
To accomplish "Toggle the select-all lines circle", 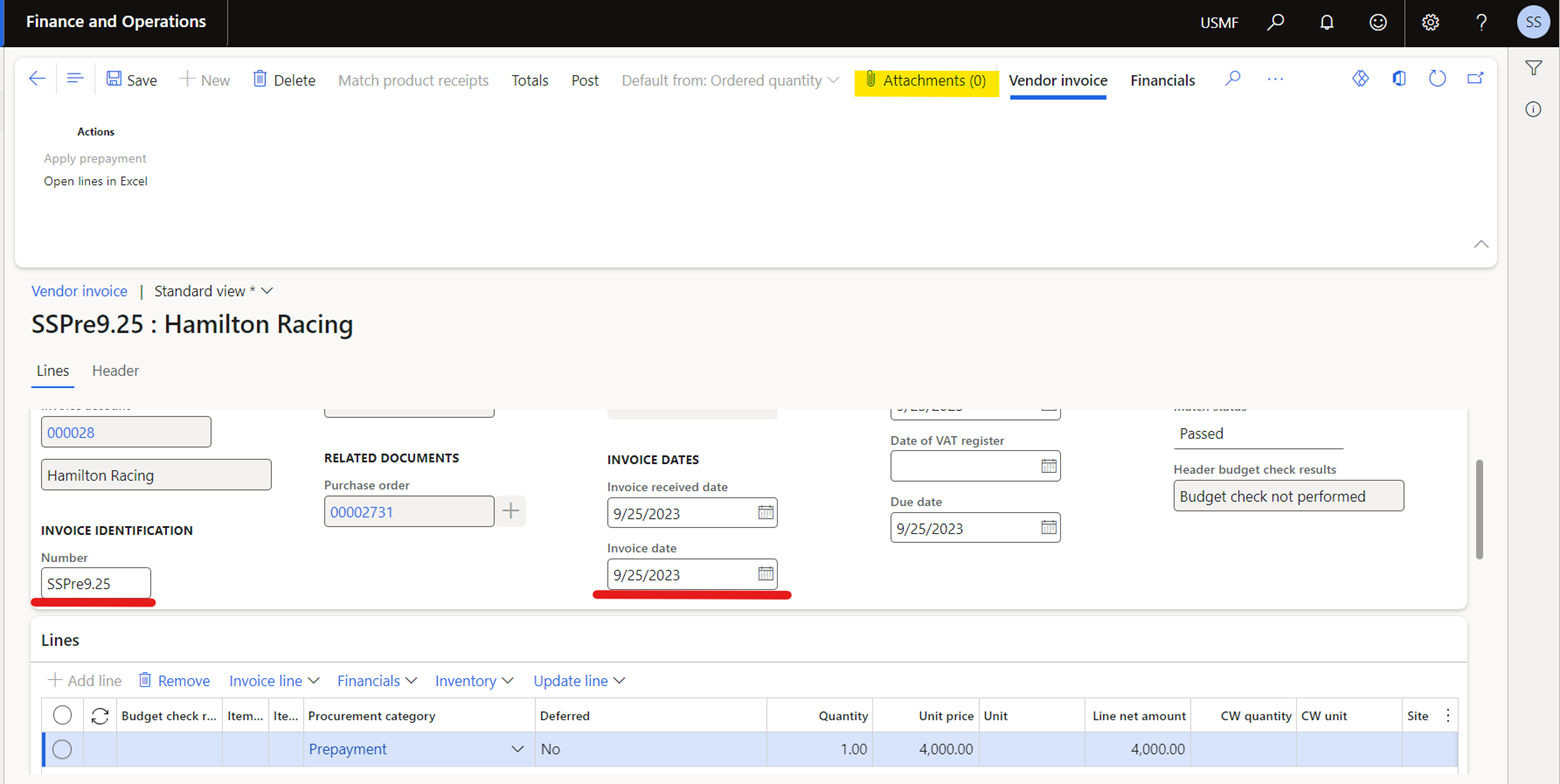I will tap(62, 715).
